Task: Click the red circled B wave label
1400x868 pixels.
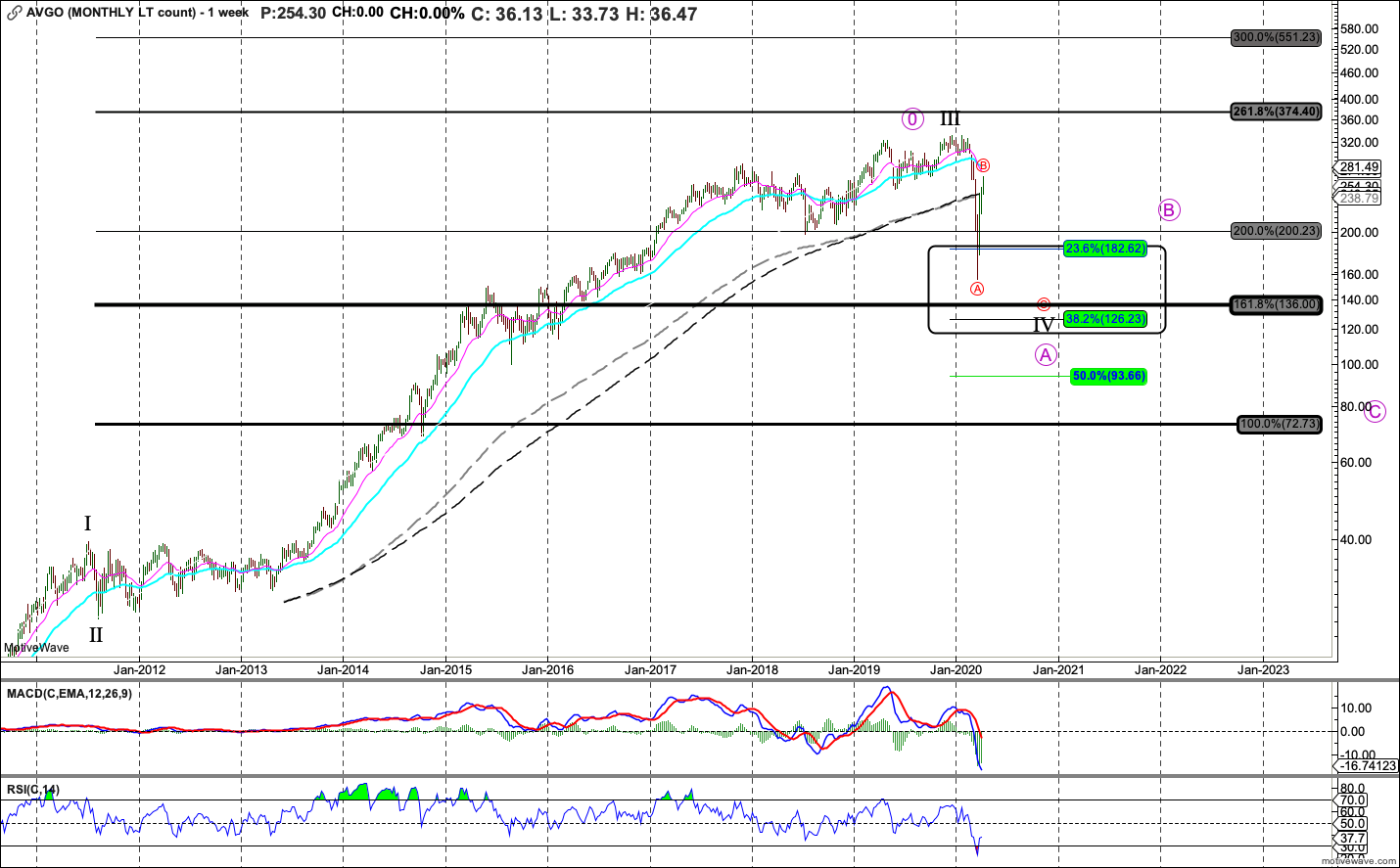Action: pyautogui.click(x=984, y=166)
